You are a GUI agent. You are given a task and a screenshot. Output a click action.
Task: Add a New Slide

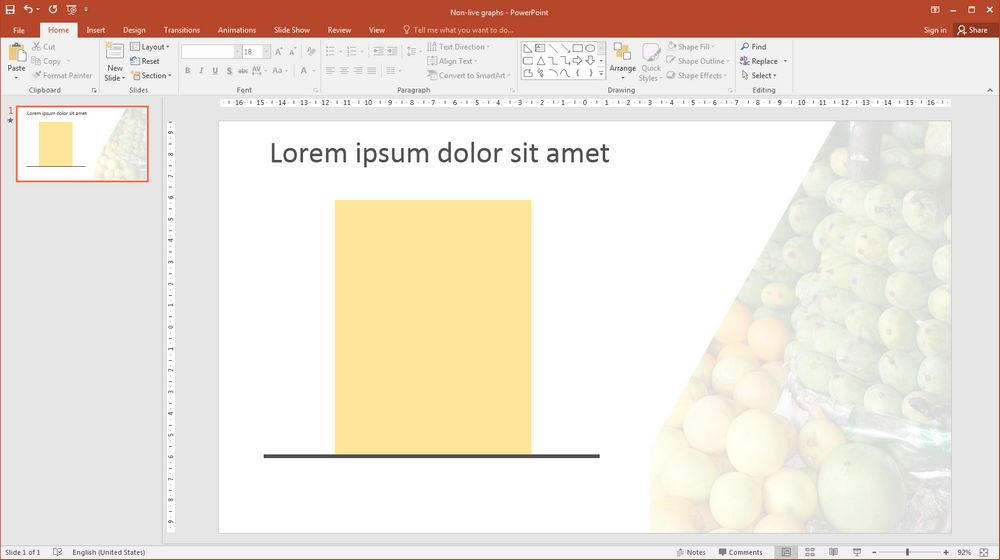115,62
